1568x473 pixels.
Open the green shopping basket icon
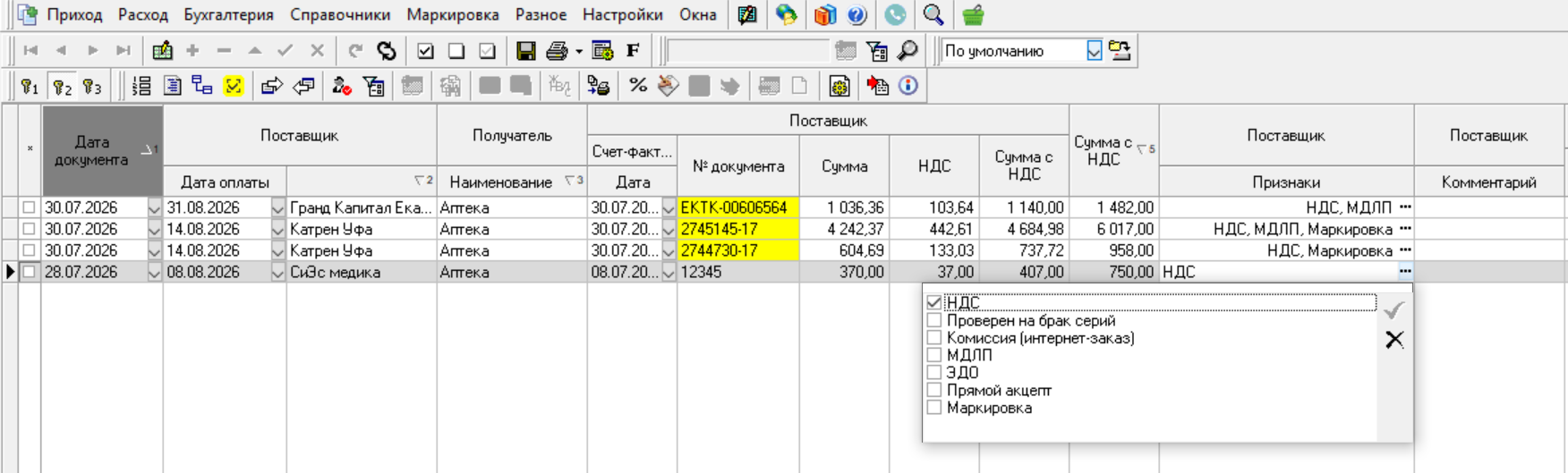(x=973, y=14)
